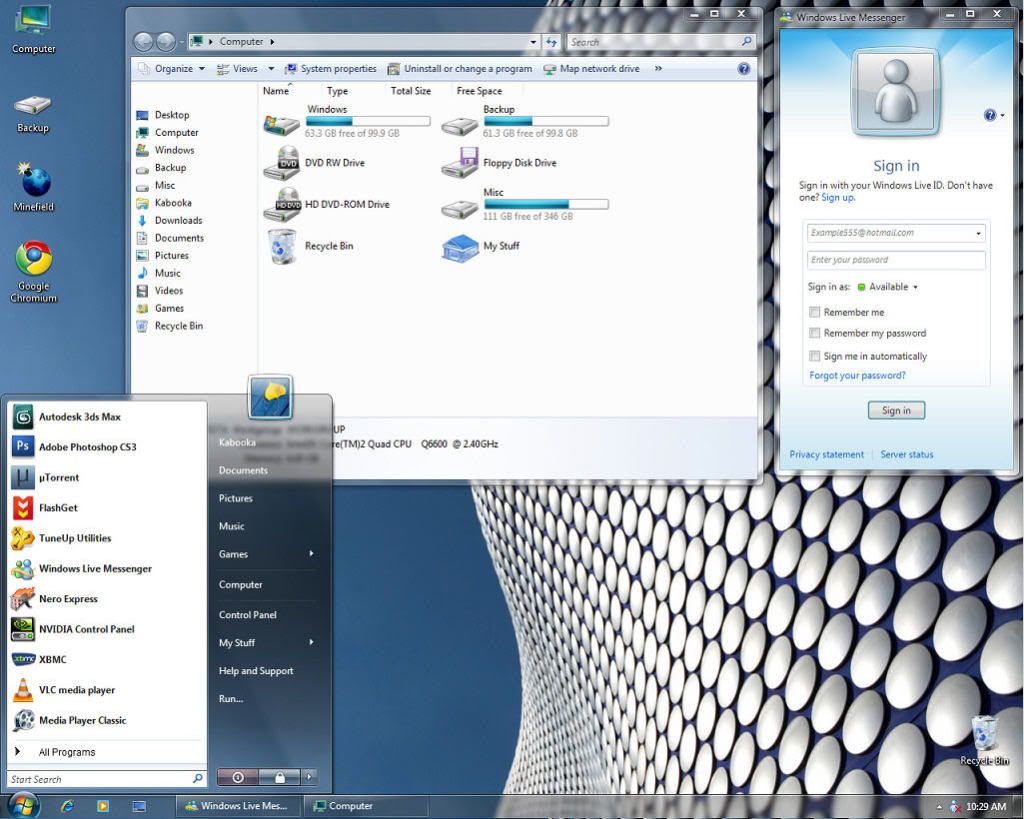This screenshot has height=819, width=1024.
Task: Select the Windows drive in Explorer
Action: [347, 121]
